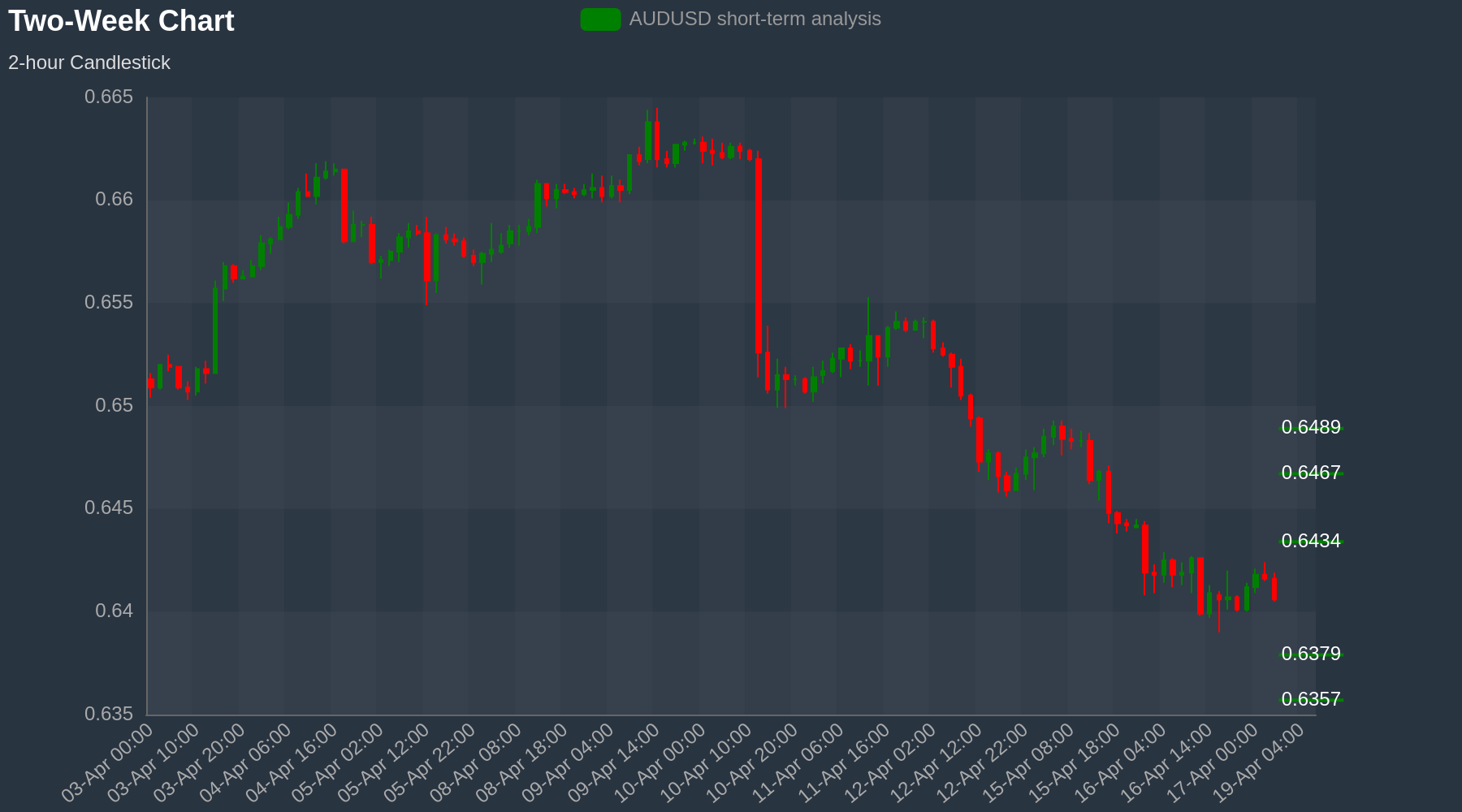
Task: Click the 0.655 y-axis label
Action: 109,302
